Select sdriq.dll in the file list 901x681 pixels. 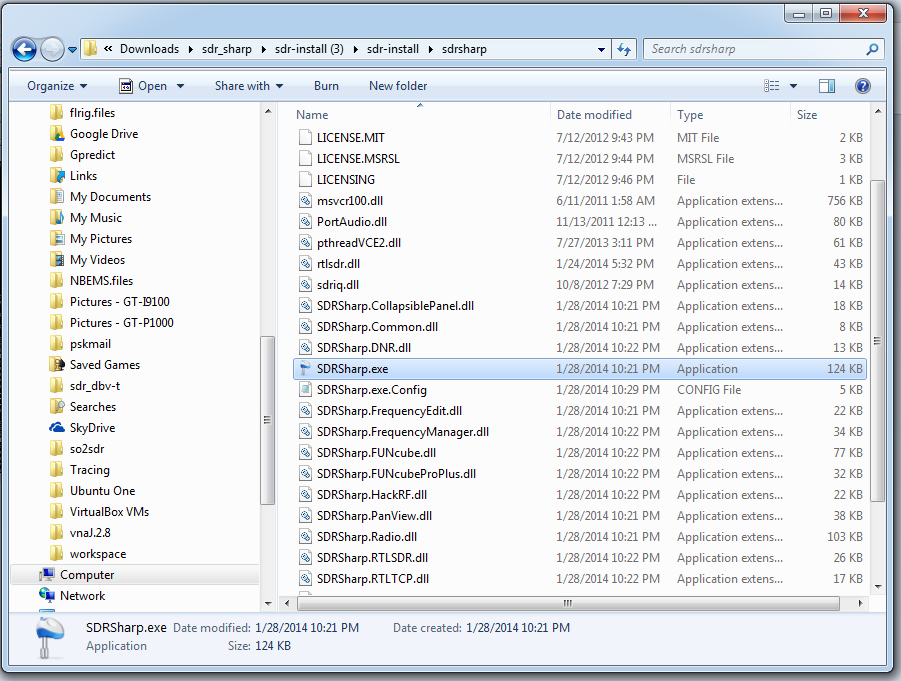[x=337, y=285]
